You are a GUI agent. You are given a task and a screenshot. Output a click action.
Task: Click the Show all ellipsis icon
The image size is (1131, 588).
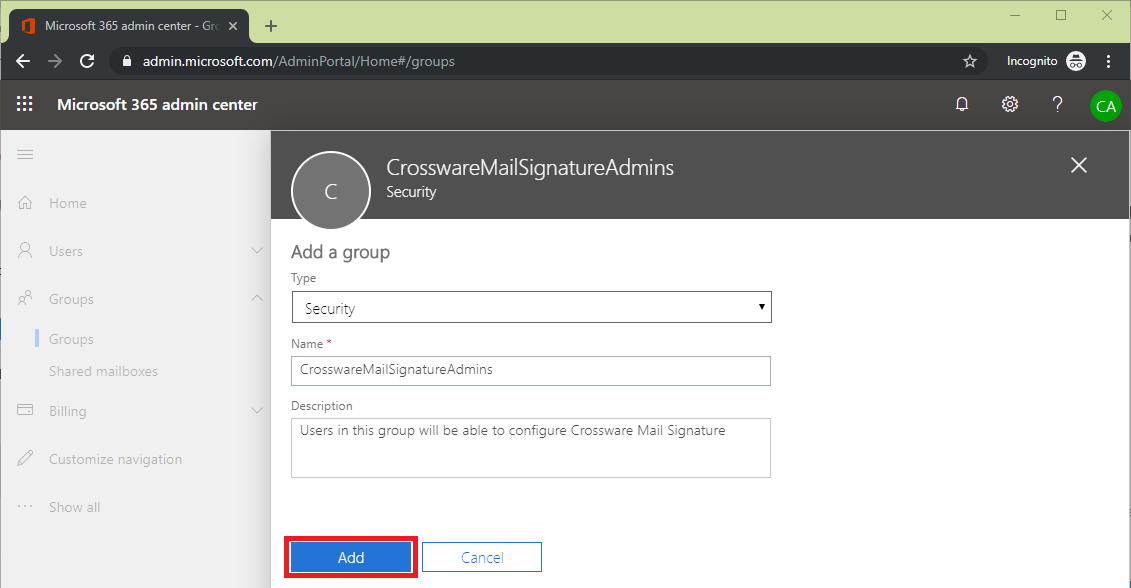click(x=25, y=506)
